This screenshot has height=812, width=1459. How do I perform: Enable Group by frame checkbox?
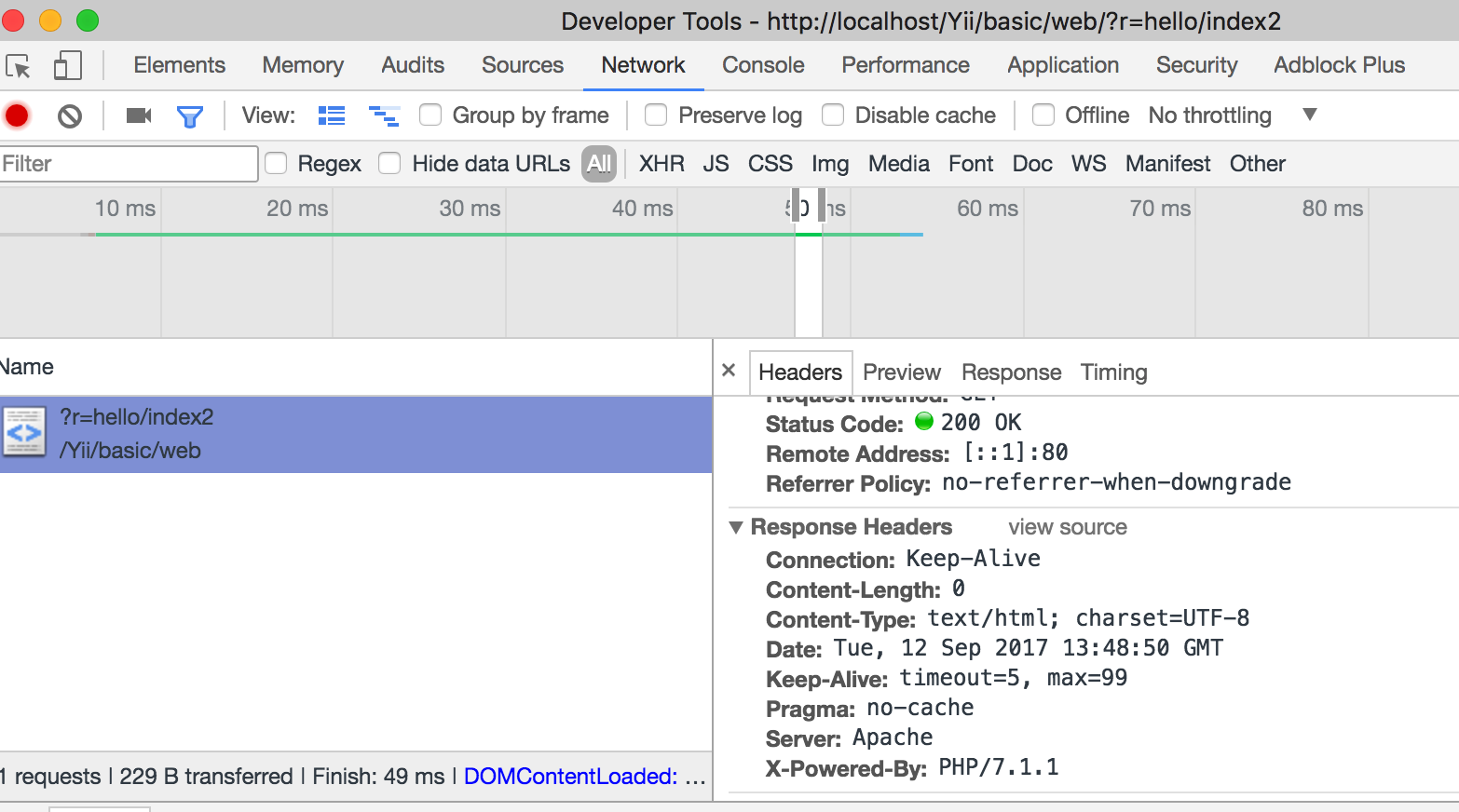(x=430, y=115)
